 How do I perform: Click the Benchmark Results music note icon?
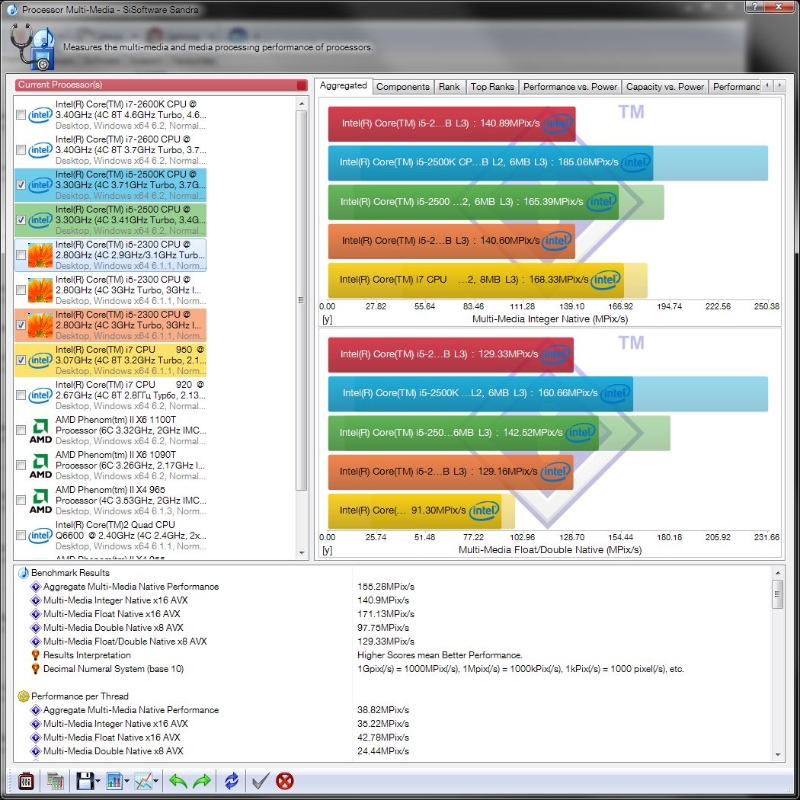(23, 573)
